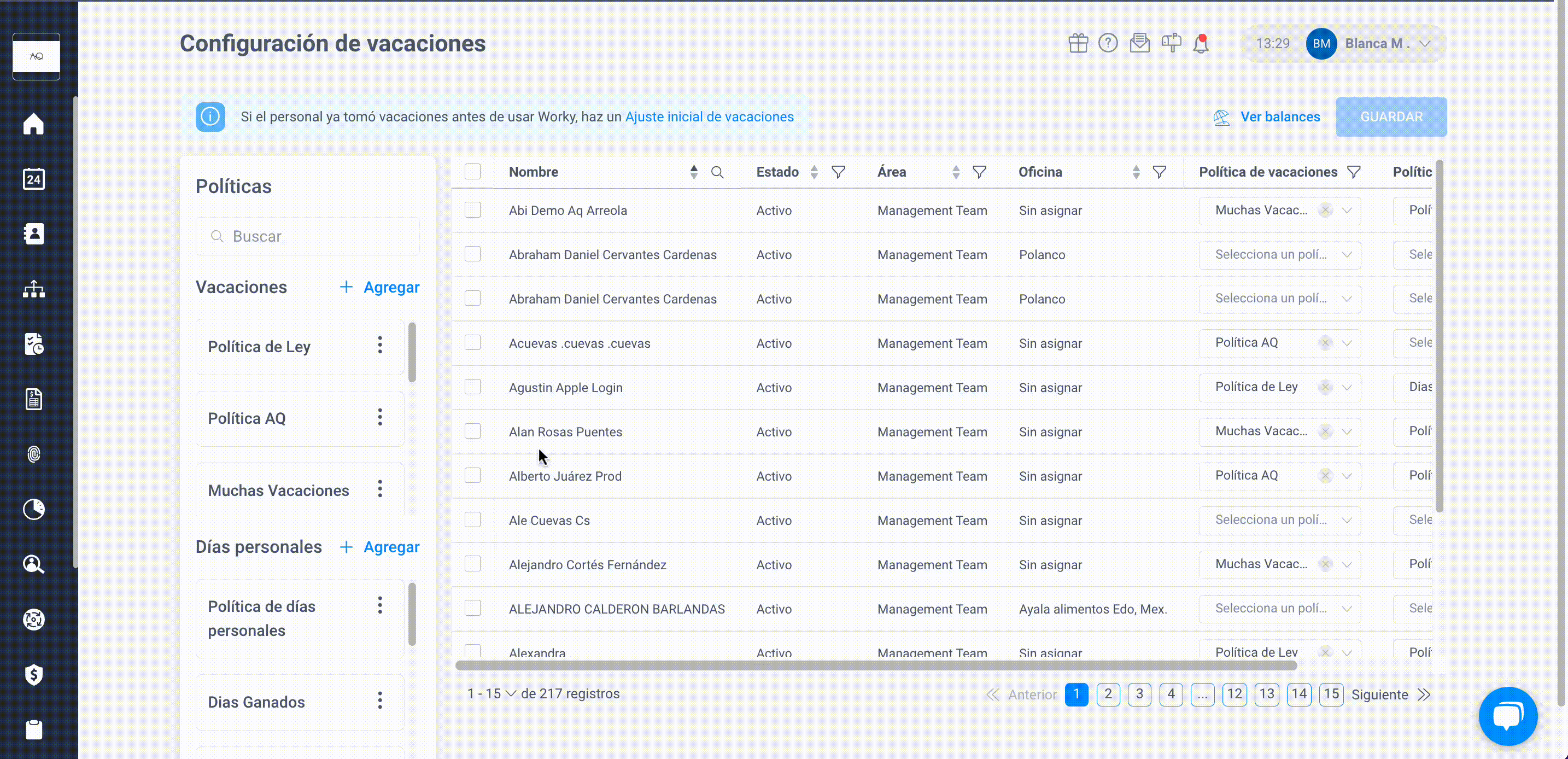Open the calendar 24 sidebar icon
The width and height of the screenshot is (1568, 759).
coord(33,179)
